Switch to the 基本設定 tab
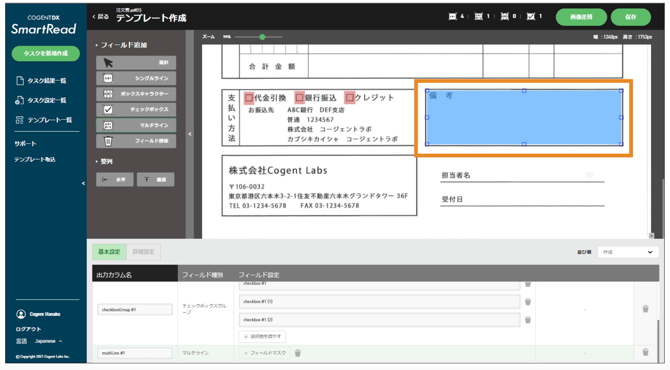The height and width of the screenshot is (370, 670). coord(109,252)
